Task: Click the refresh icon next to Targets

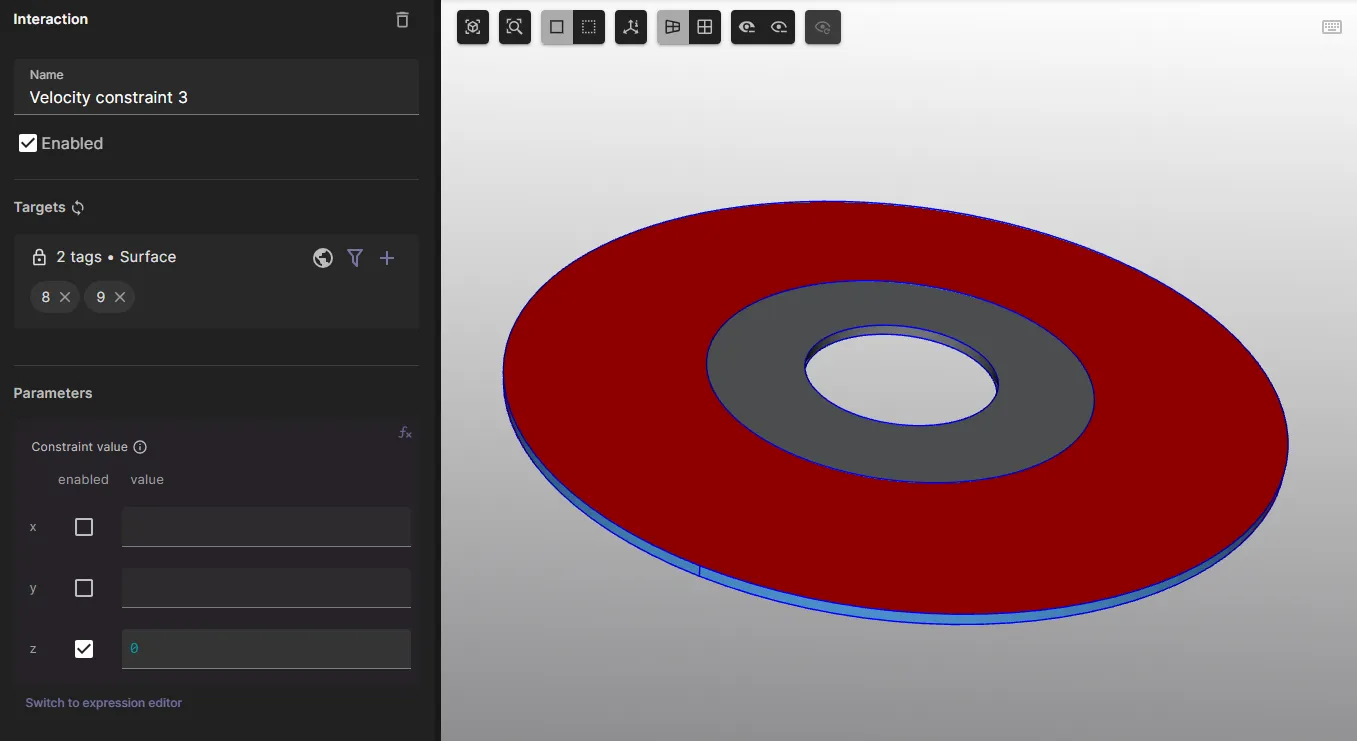Action: pyautogui.click(x=78, y=208)
